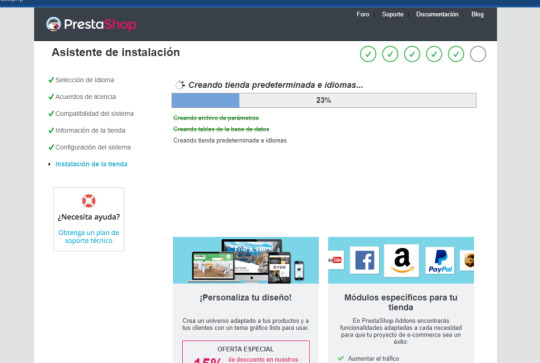
Task: Click the Amazon module icon
Action: click(x=402, y=261)
